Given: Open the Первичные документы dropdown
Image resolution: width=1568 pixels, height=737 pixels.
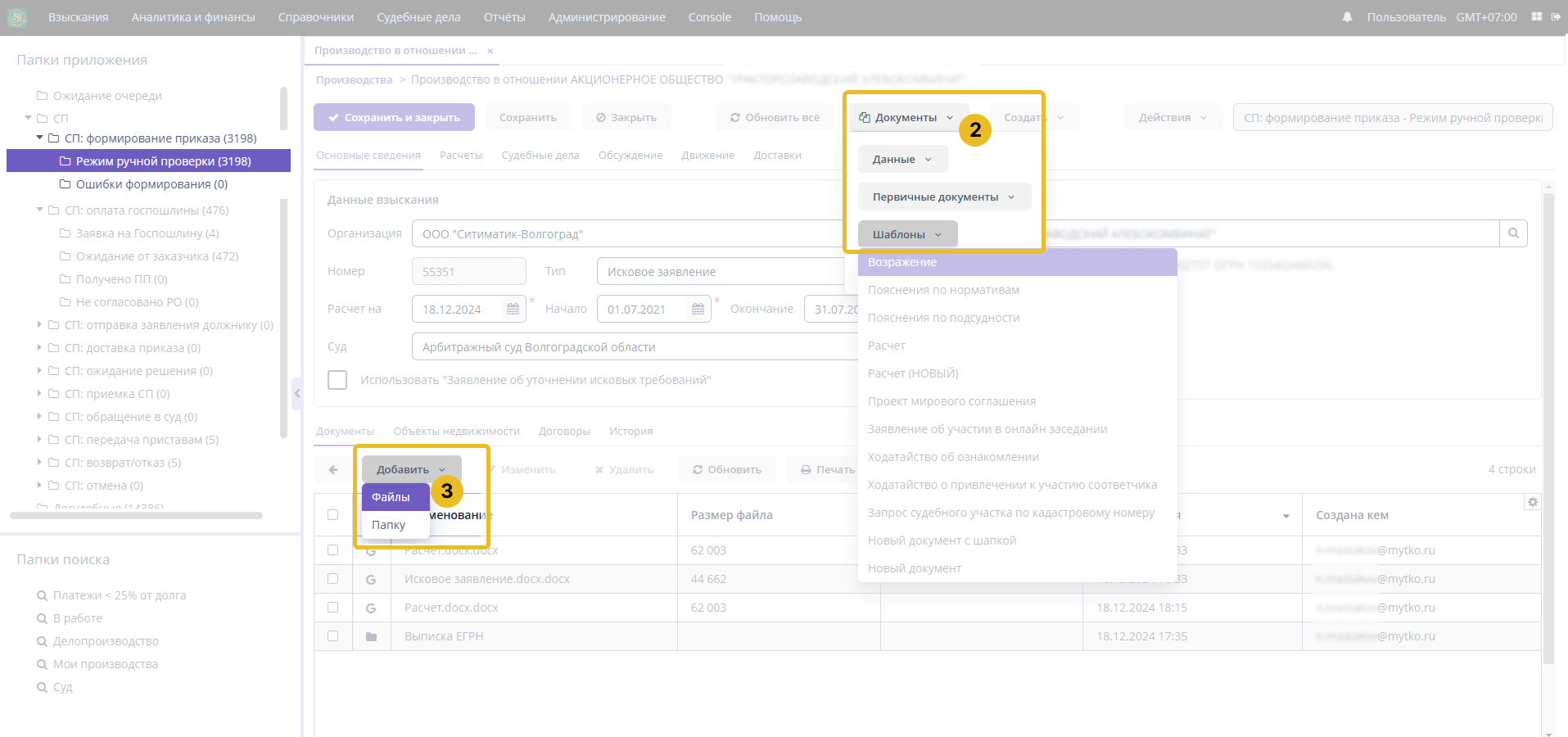Looking at the screenshot, I should point(943,197).
